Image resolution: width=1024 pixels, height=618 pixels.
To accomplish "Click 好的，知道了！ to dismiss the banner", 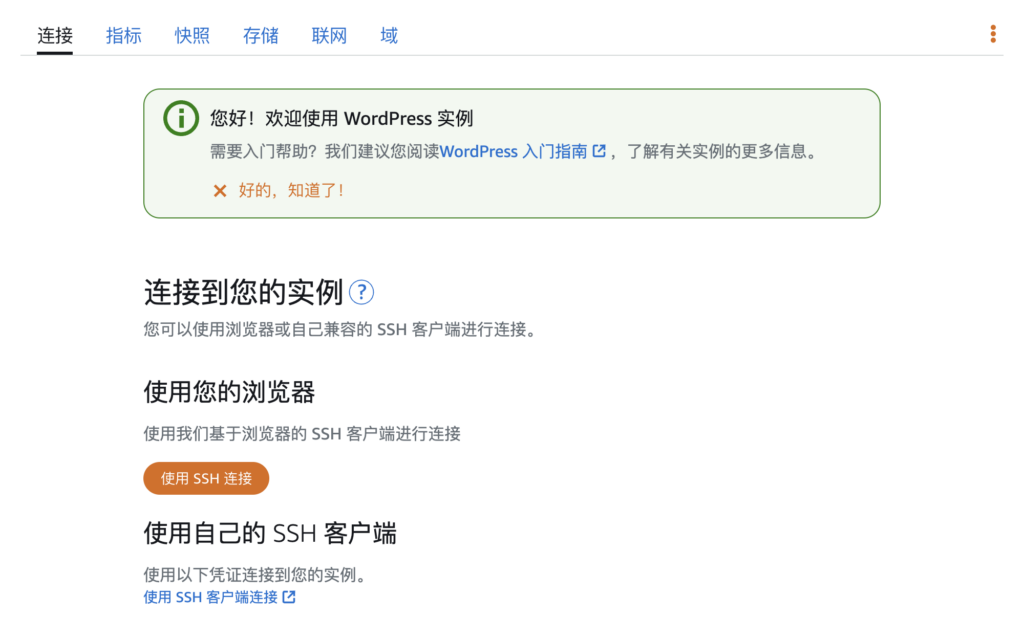I will (x=291, y=191).
